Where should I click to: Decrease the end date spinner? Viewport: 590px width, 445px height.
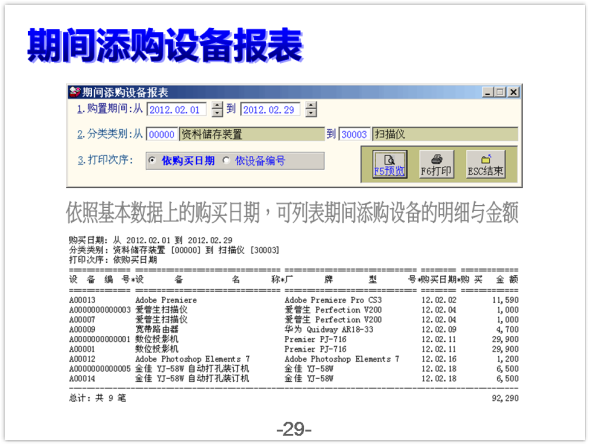(x=311, y=113)
